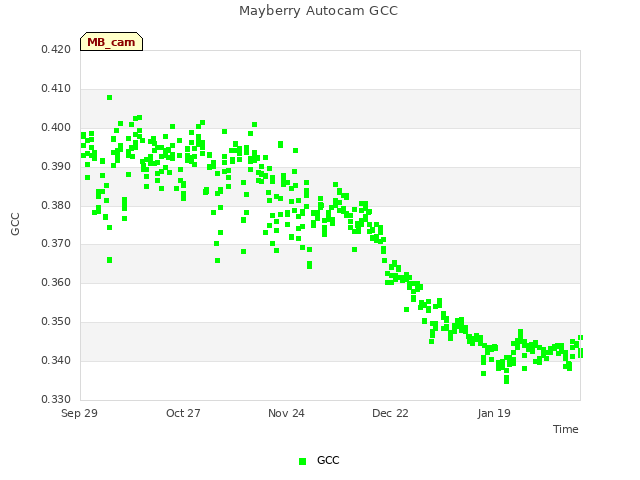Click the 0.340 y-axis value
Screen dimensions: 640x480
coord(56,360)
